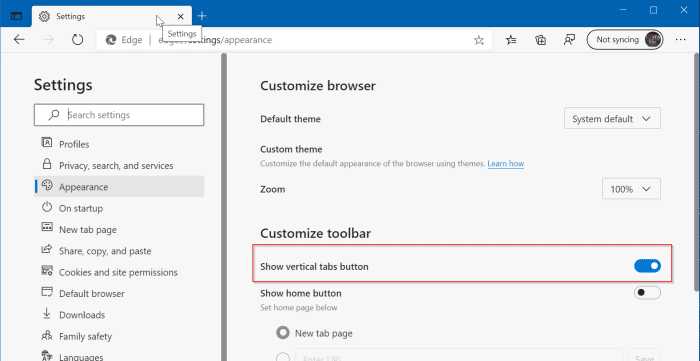
Task: Add this page to favorites star
Action: (x=479, y=40)
